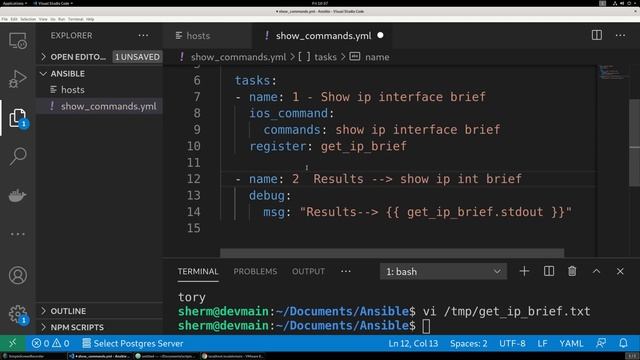Switch to the Output panel tab
Screen dimensions: 640x360
308,271
